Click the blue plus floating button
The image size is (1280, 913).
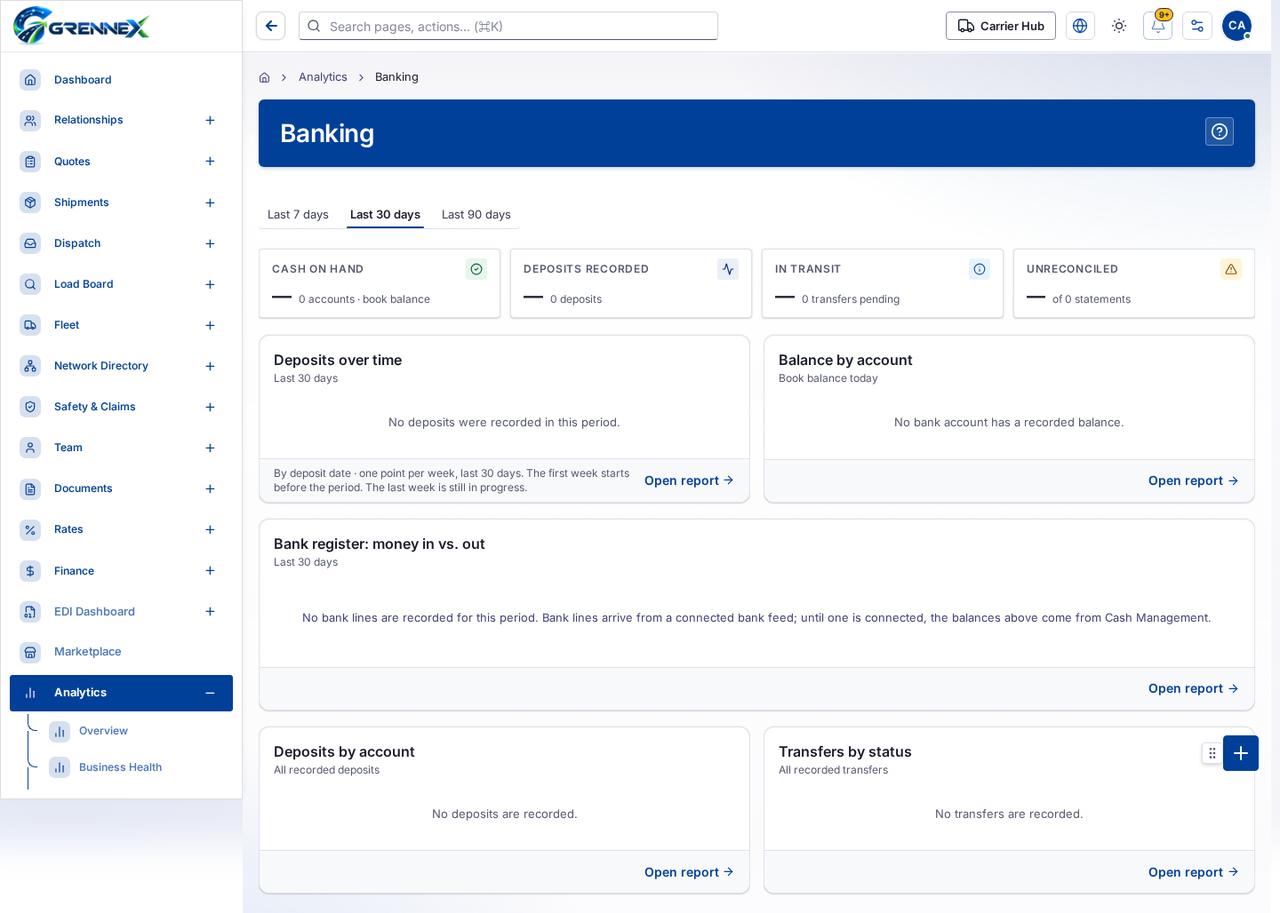click(1241, 753)
